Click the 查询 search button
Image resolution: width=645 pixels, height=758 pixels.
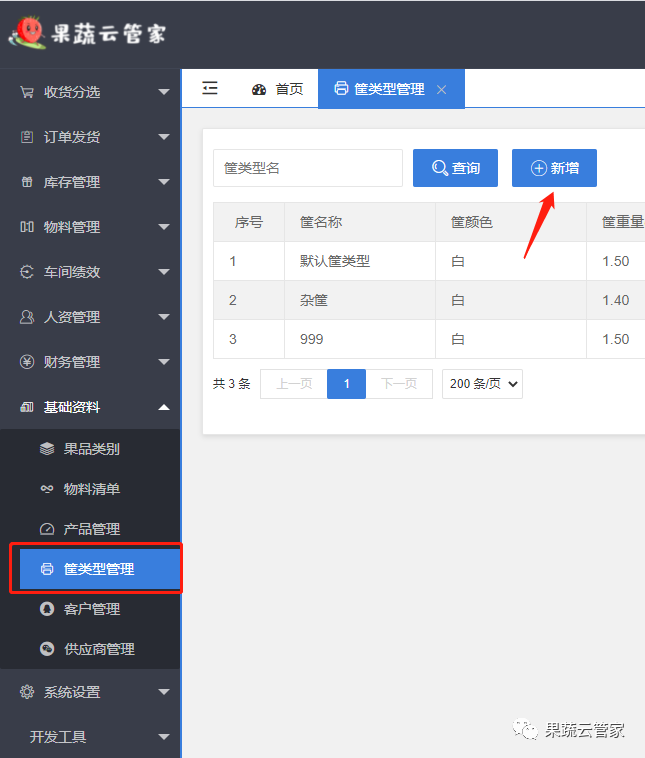(455, 168)
